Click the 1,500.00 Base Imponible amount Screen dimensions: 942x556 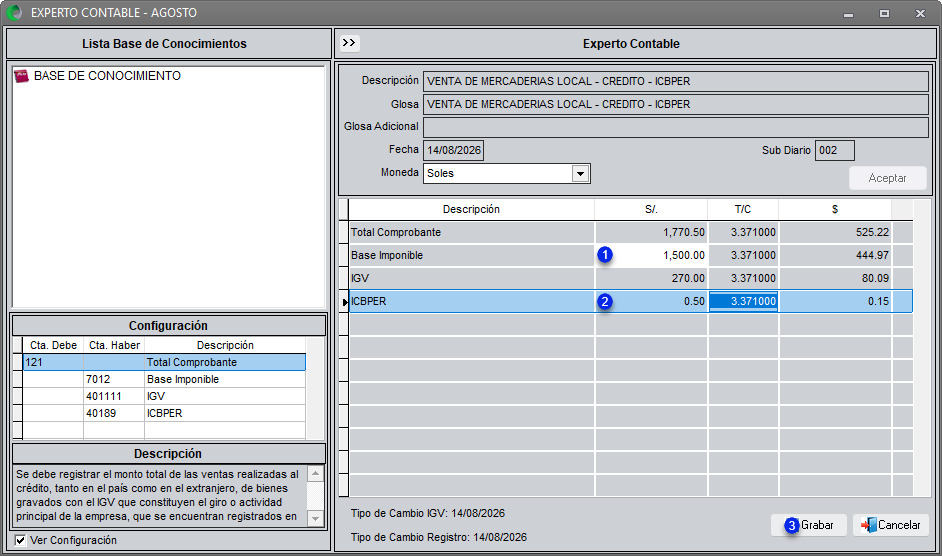click(x=651, y=255)
